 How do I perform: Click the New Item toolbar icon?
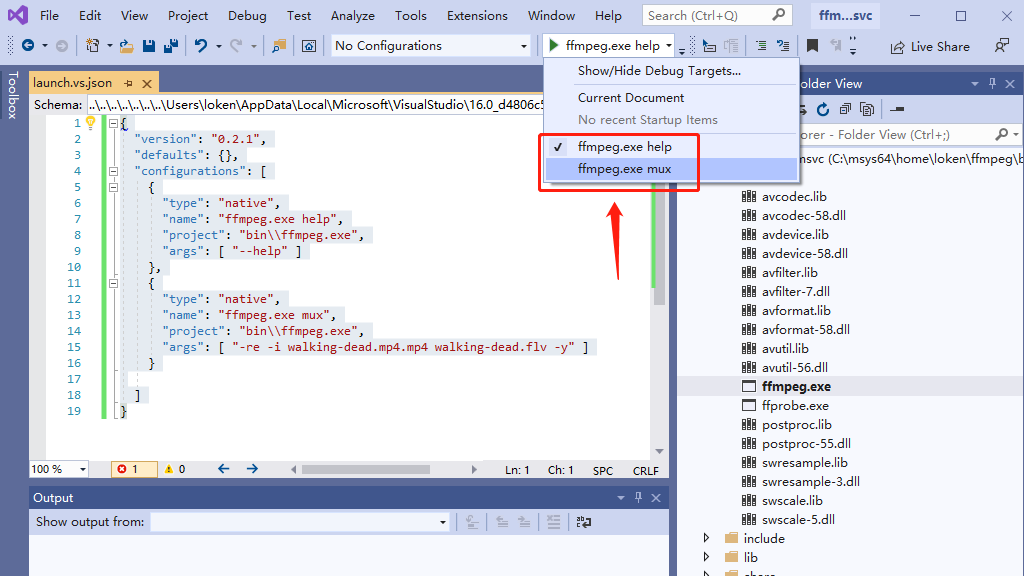tap(93, 46)
